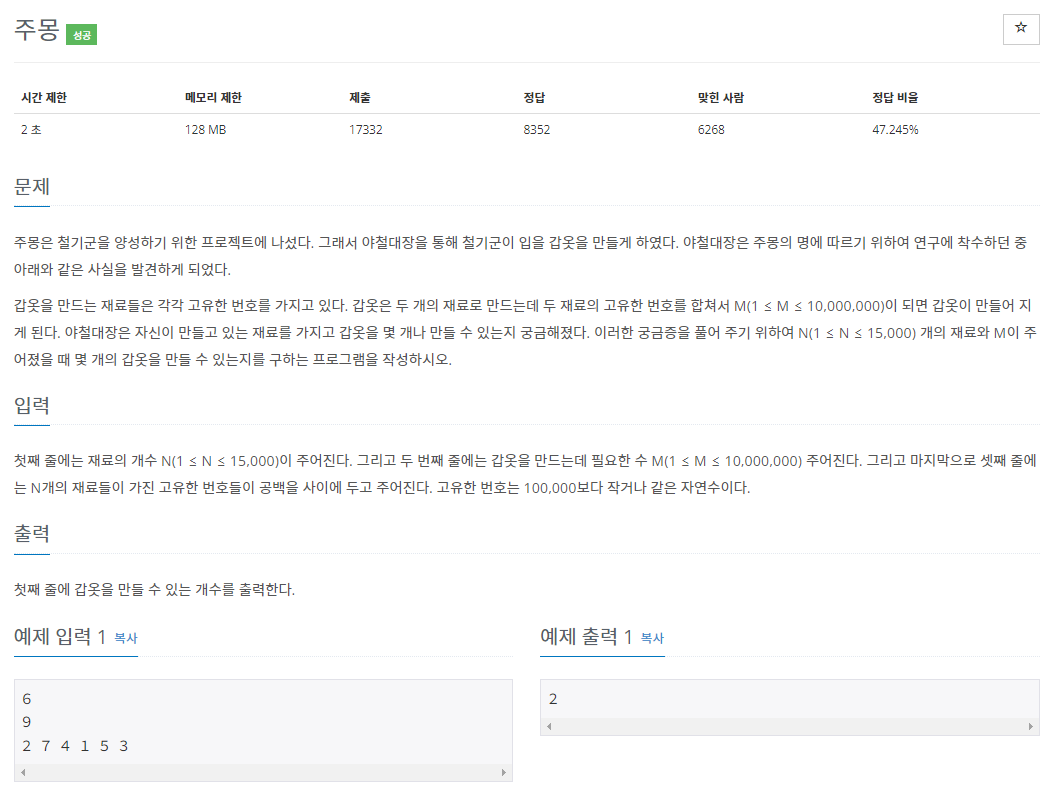Click the 제출 column header

(360, 98)
